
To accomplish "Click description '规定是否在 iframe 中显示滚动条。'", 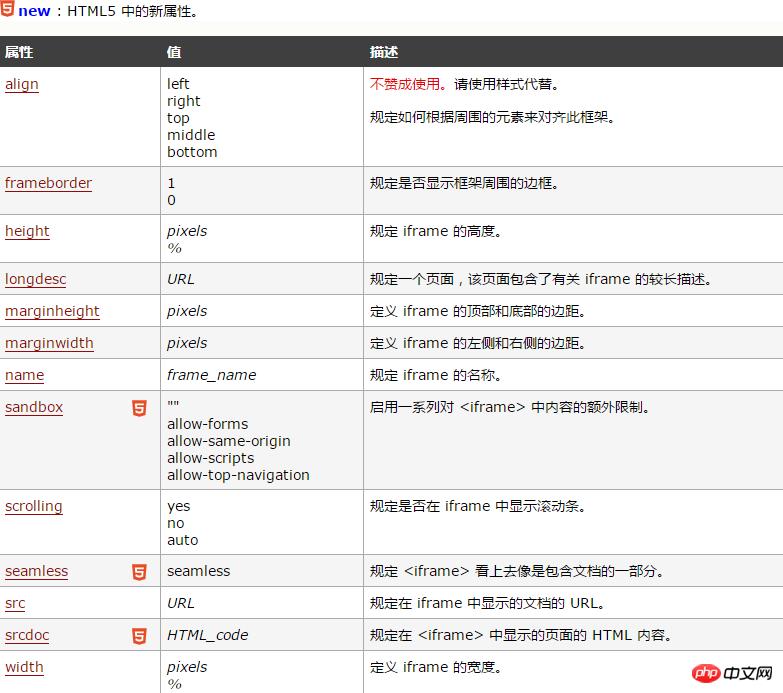I will click(x=478, y=506).
